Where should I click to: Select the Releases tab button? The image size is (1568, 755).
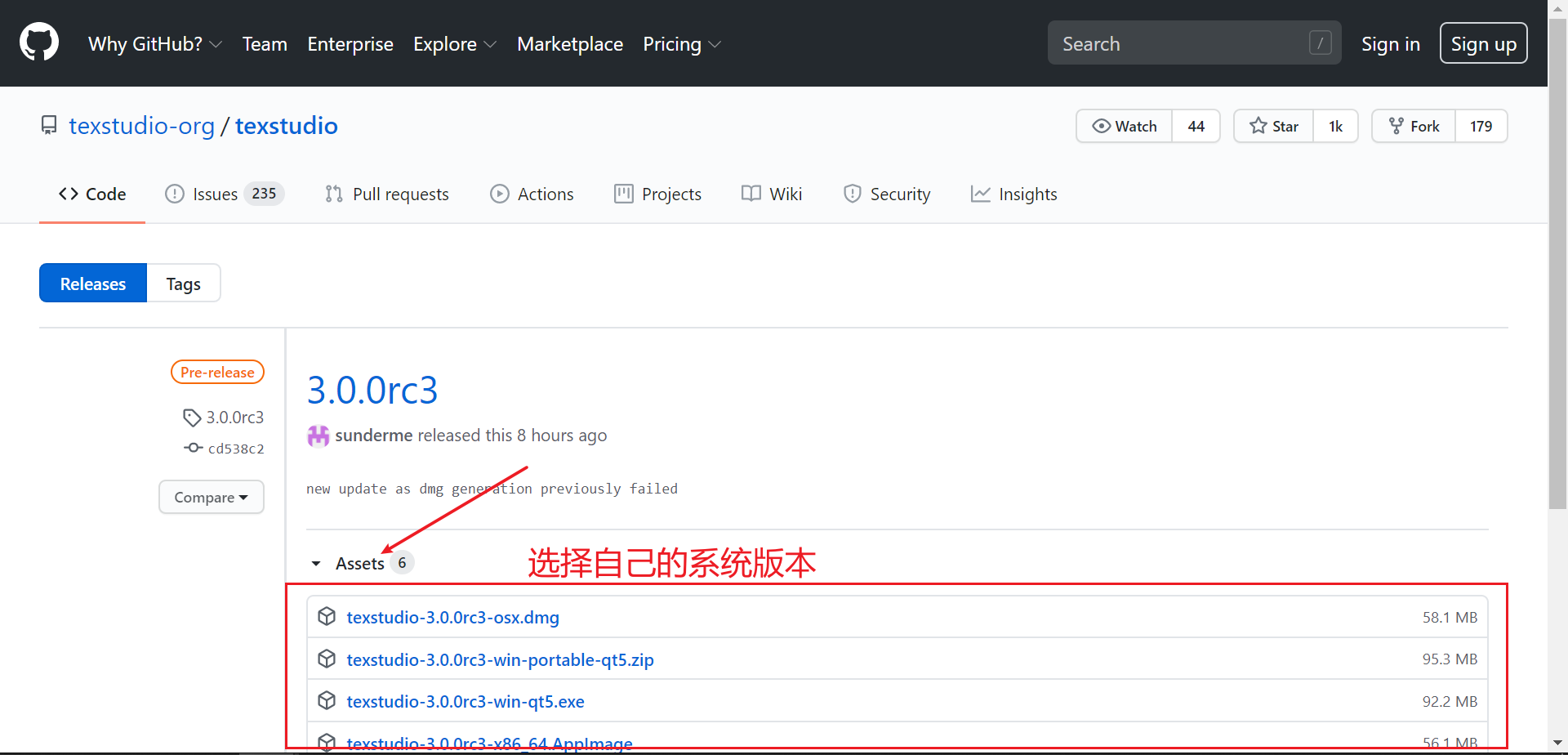(93, 284)
